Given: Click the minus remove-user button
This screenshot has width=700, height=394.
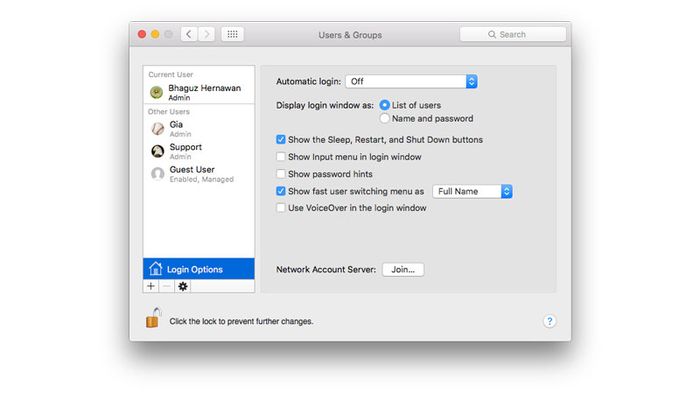Looking at the screenshot, I should (167, 286).
